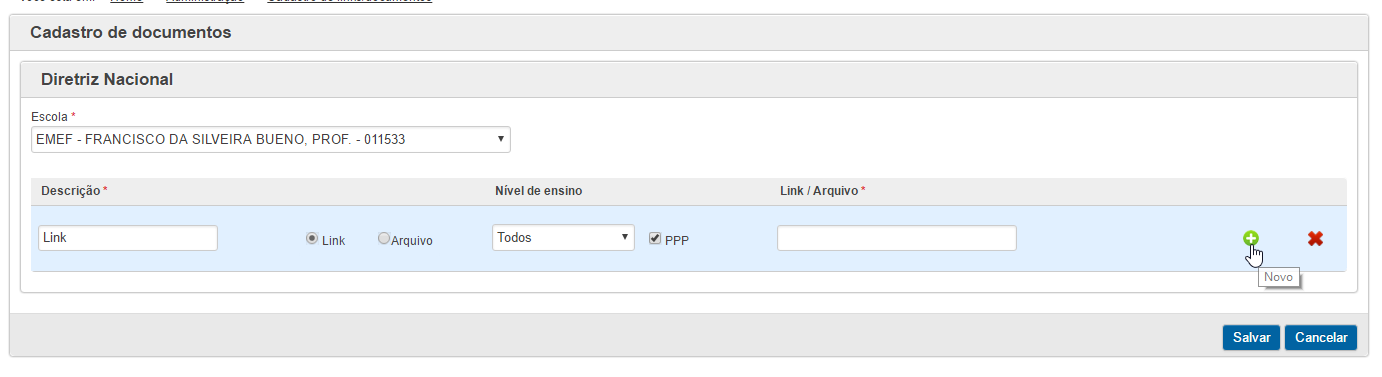Save the document with Salvar
The image size is (1382, 377).
coord(1251,338)
